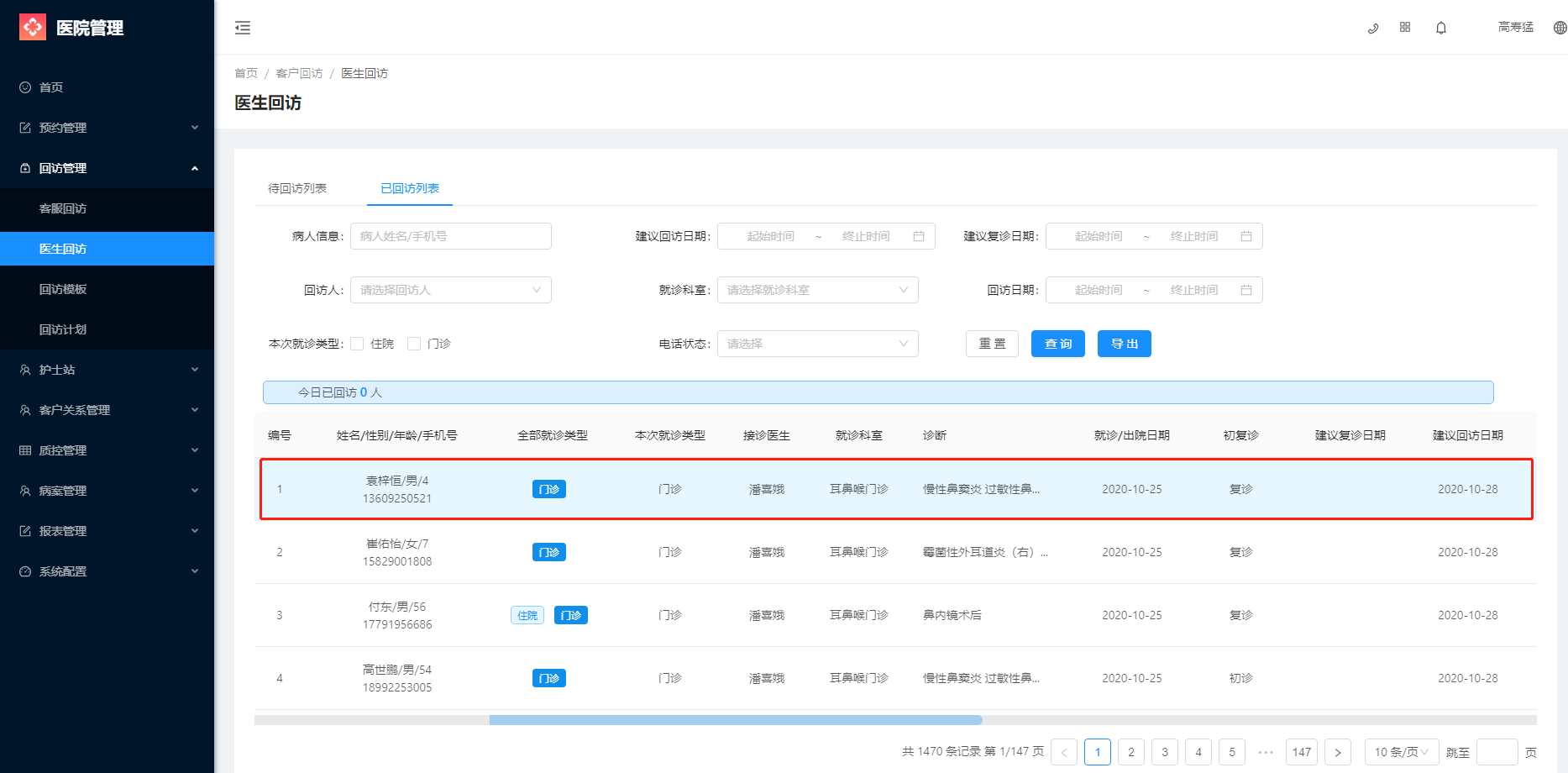The height and width of the screenshot is (773, 1568).
Task: Go to previous page with left arrow
Action: pos(1064,752)
